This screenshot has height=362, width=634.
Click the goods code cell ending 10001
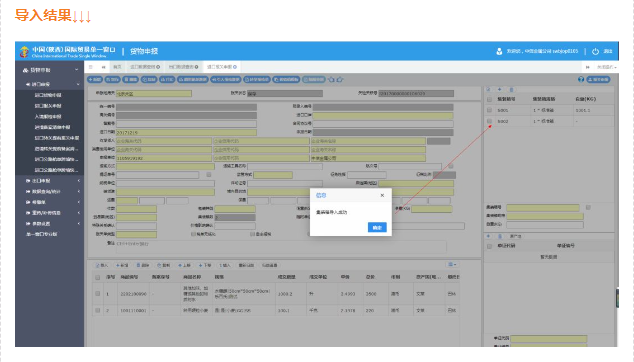[x=133, y=311]
